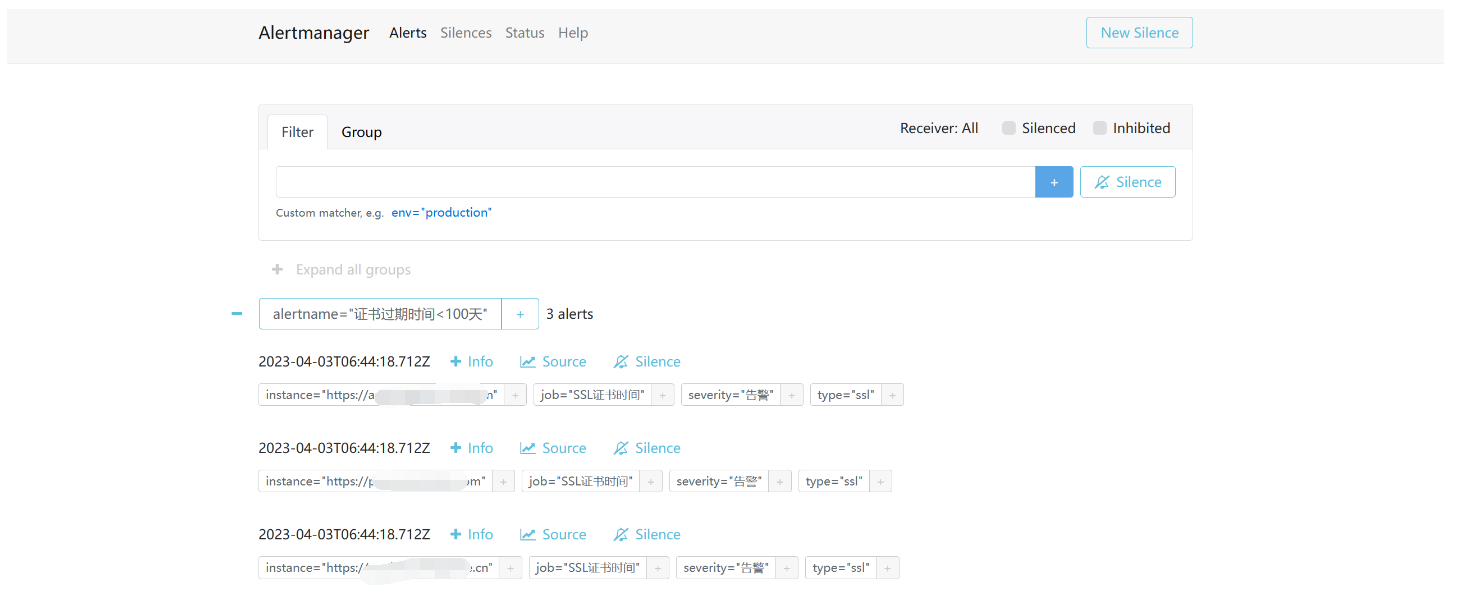The height and width of the screenshot is (599, 1472).
Task: Silence the first alert (instance https://a…)
Action: (647, 362)
